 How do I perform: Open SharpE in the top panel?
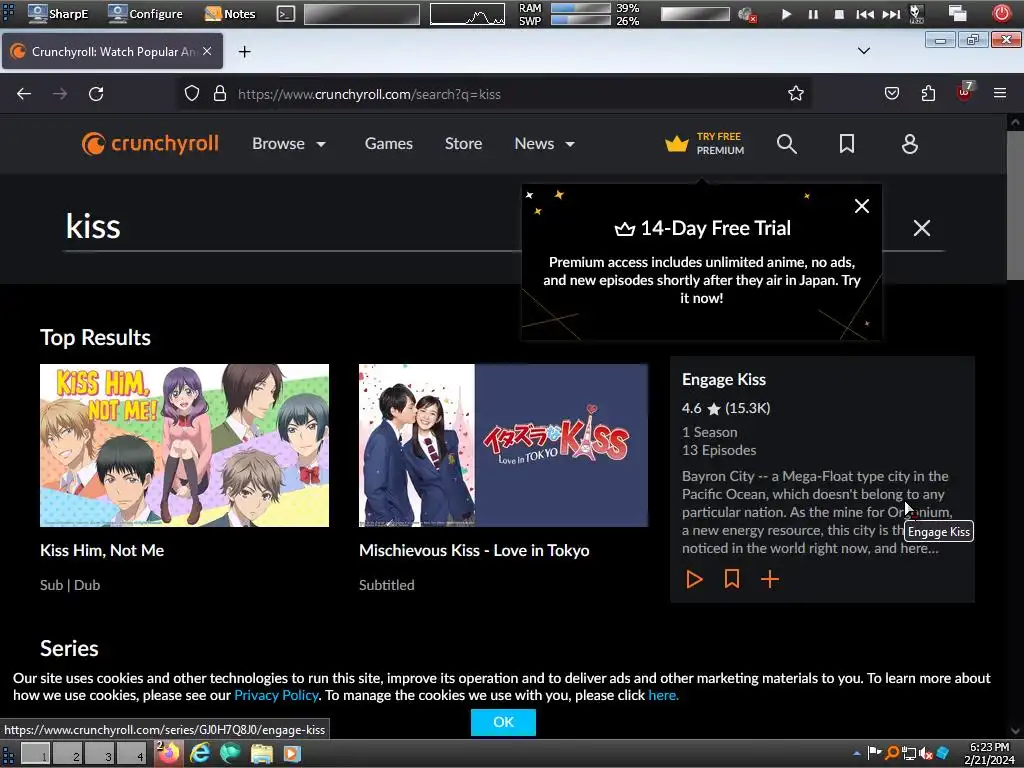coord(58,14)
